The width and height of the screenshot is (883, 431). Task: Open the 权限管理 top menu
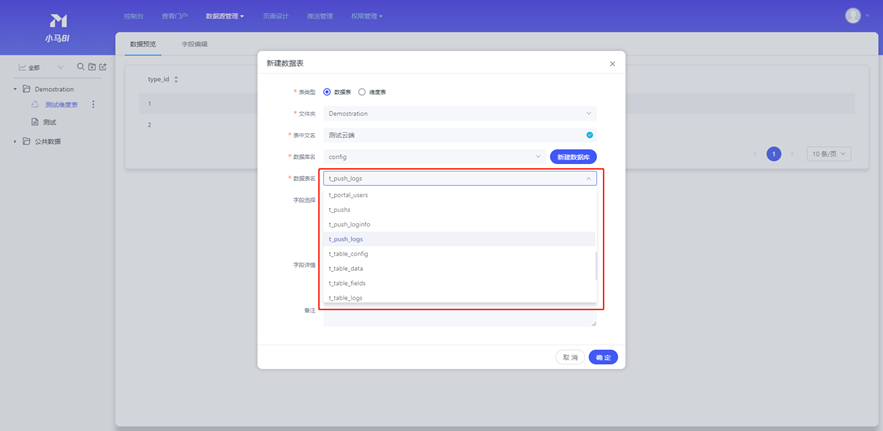click(x=366, y=16)
